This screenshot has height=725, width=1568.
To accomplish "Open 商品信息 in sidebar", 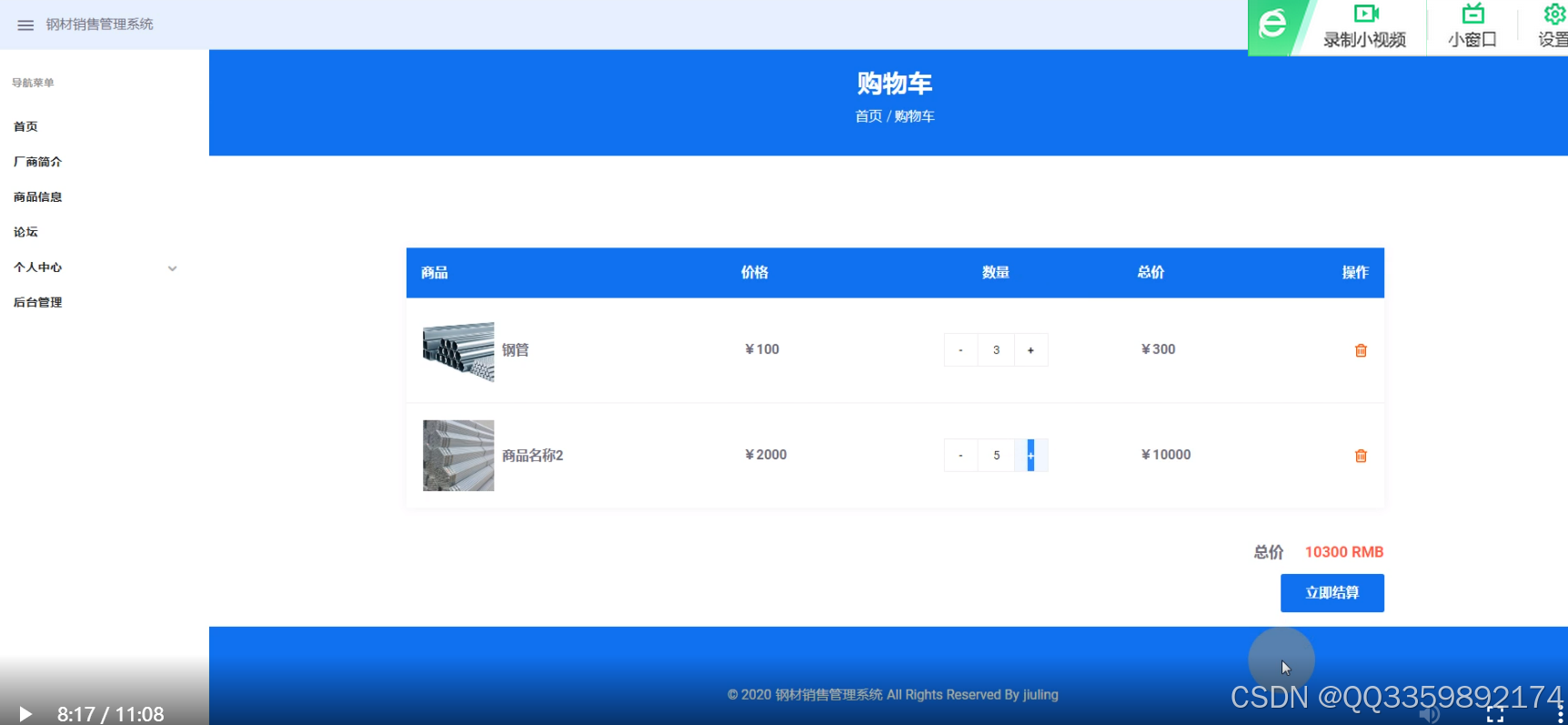I will (37, 197).
